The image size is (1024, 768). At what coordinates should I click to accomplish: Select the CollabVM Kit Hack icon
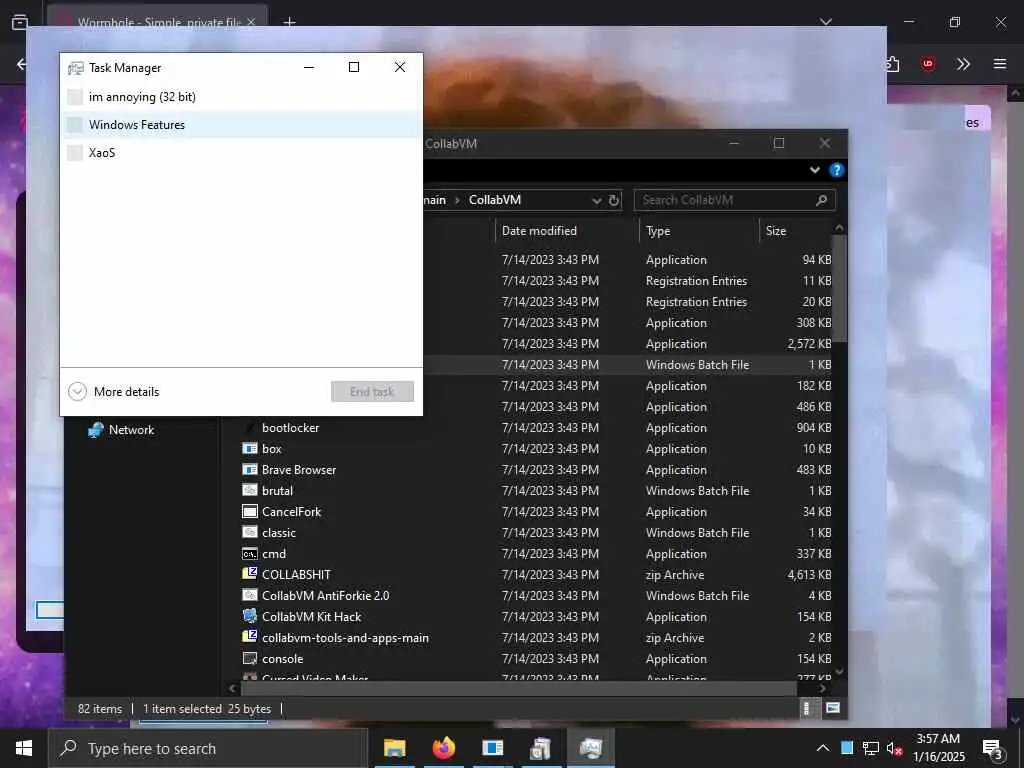tap(249, 616)
